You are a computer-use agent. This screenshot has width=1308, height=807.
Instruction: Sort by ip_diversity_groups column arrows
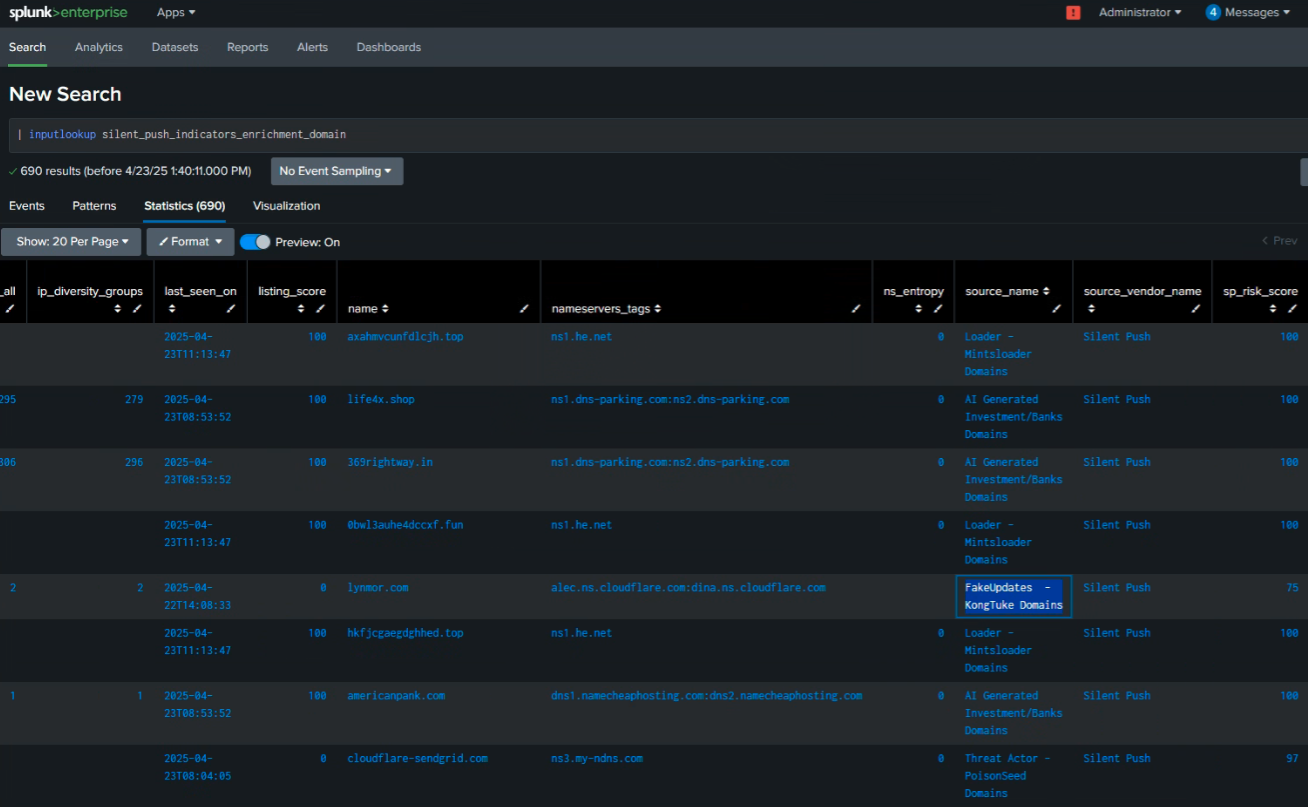118,309
